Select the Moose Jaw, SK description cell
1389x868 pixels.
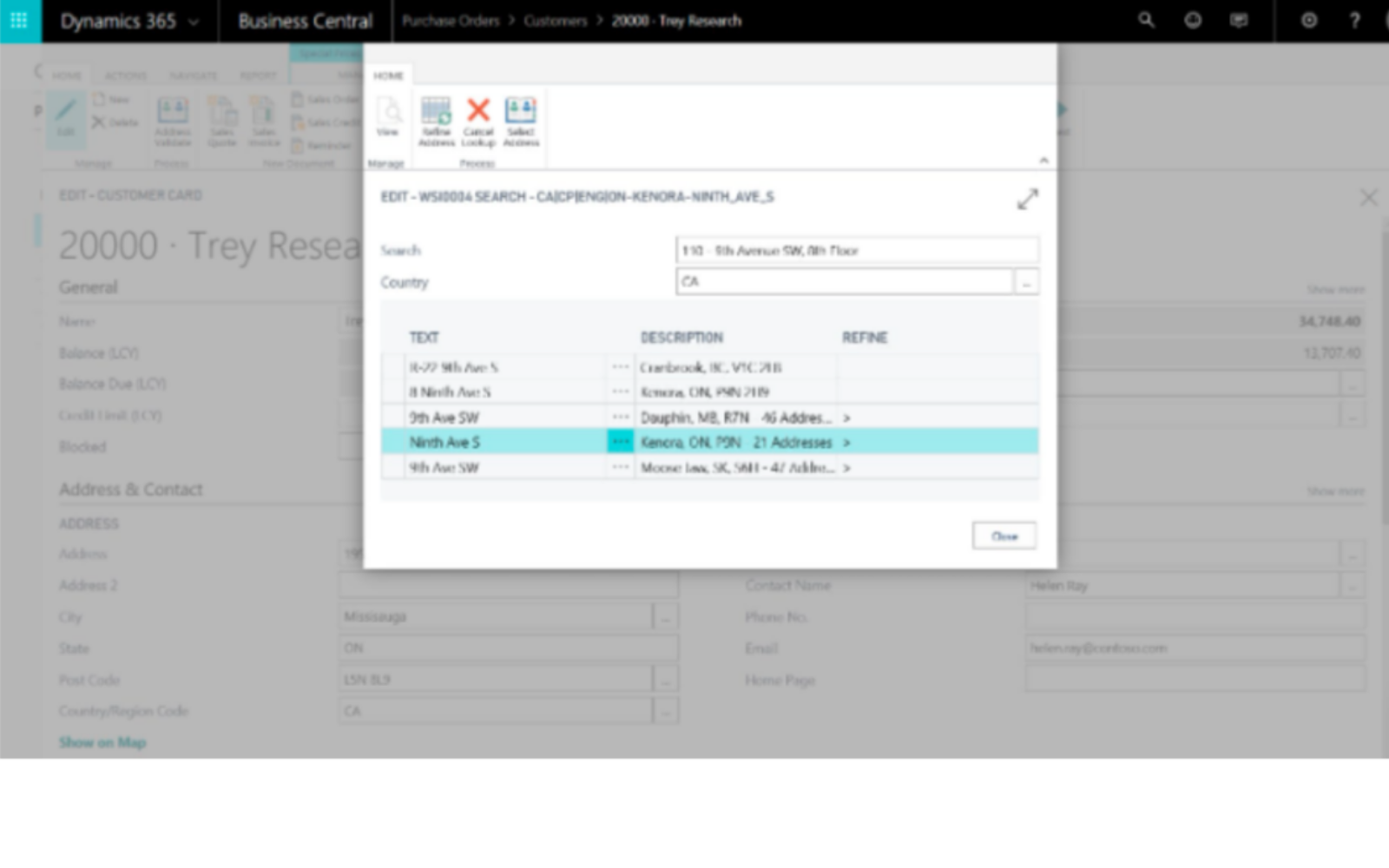(x=737, y=468)
